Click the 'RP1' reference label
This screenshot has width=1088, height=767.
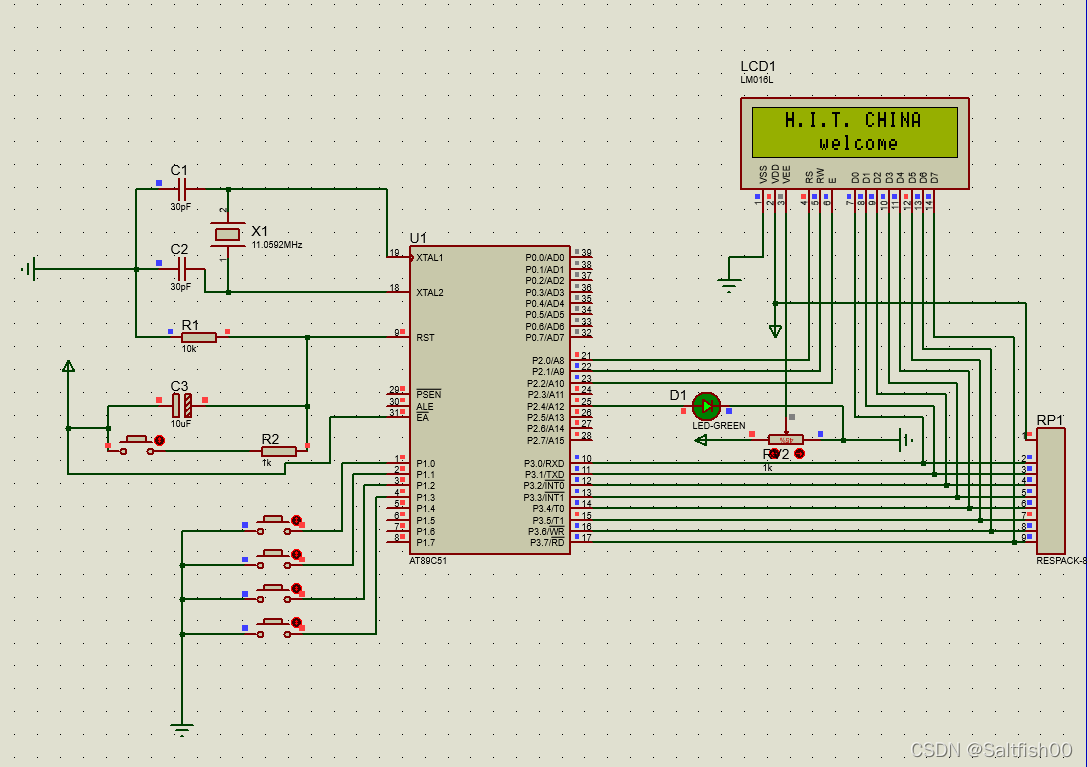click(x=1050, y=420)
